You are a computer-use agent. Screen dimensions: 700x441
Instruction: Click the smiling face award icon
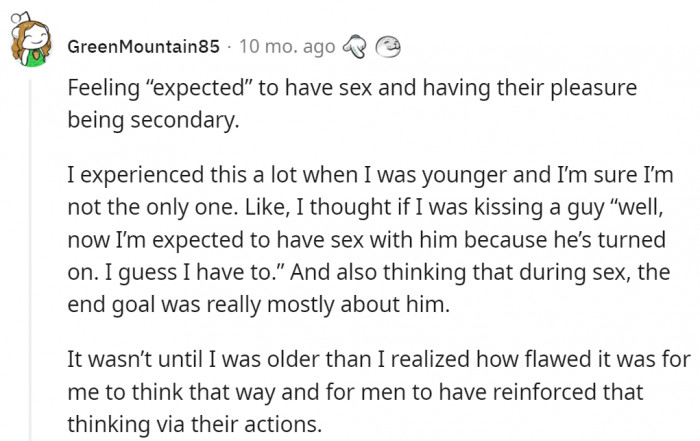387,47
